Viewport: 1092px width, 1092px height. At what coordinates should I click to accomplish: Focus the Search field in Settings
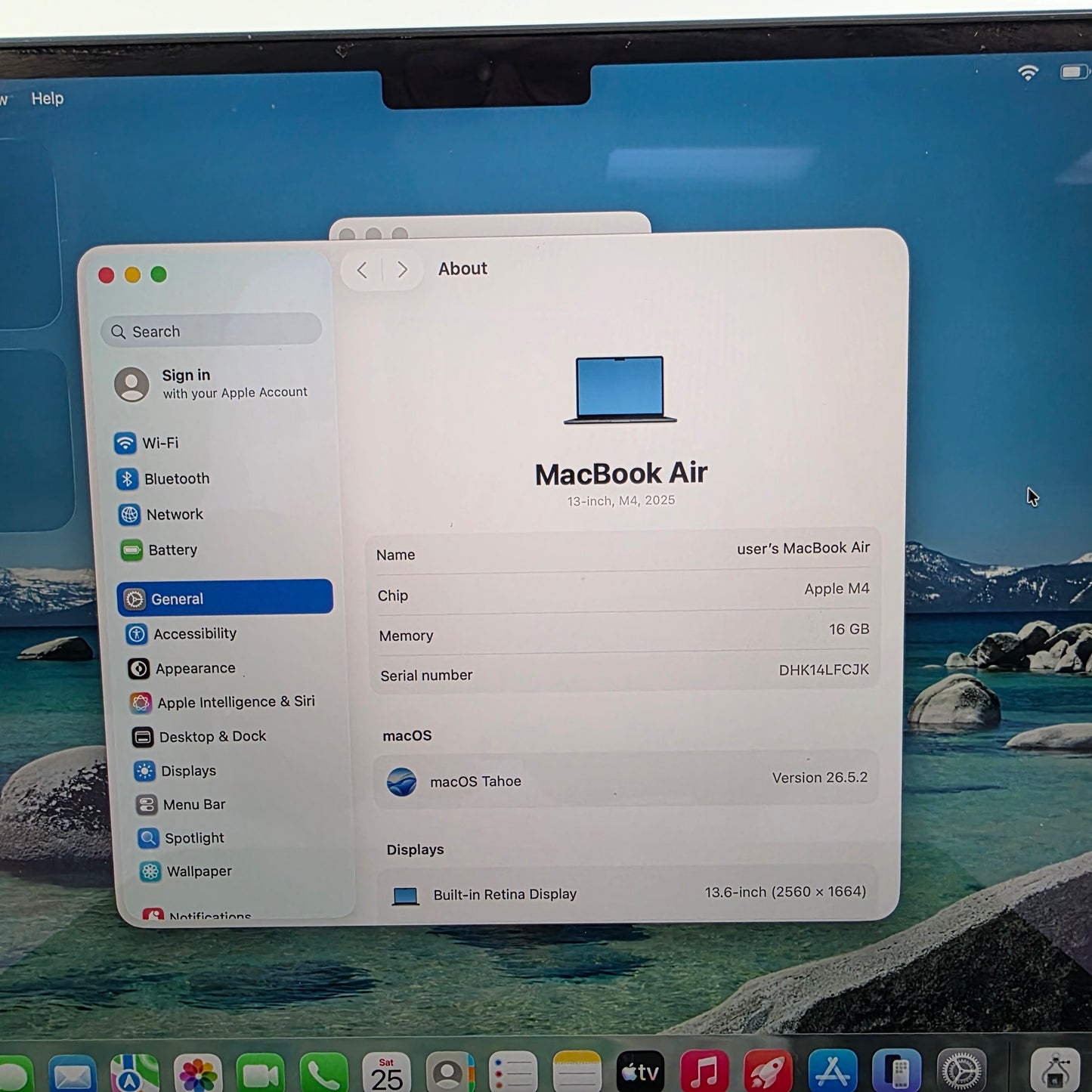212,331
